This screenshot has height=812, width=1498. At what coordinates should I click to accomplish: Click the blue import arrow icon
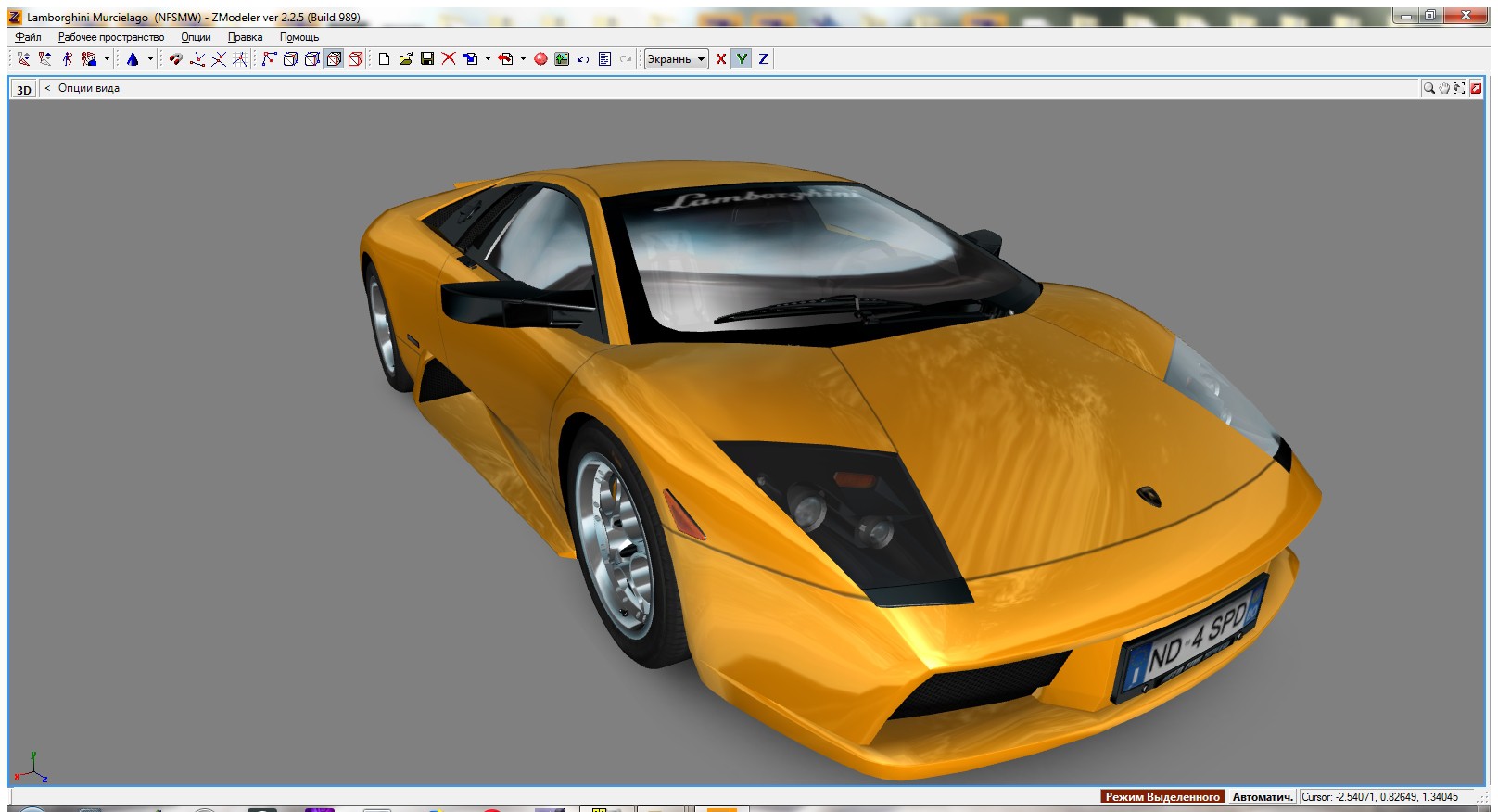pyautogui.click(x=471, y=58)
